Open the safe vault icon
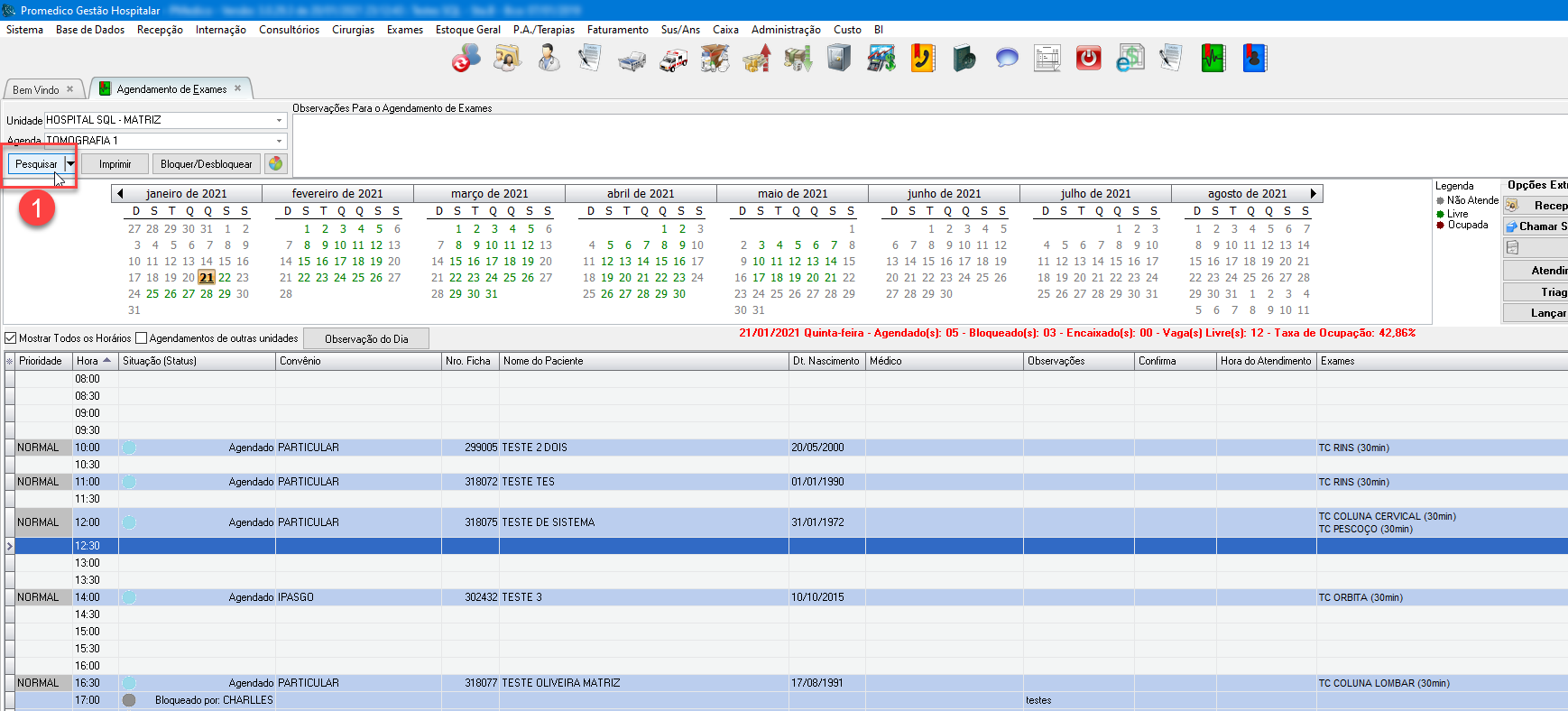The width and height of the screenshot is (1568, 711). (839, 59)
